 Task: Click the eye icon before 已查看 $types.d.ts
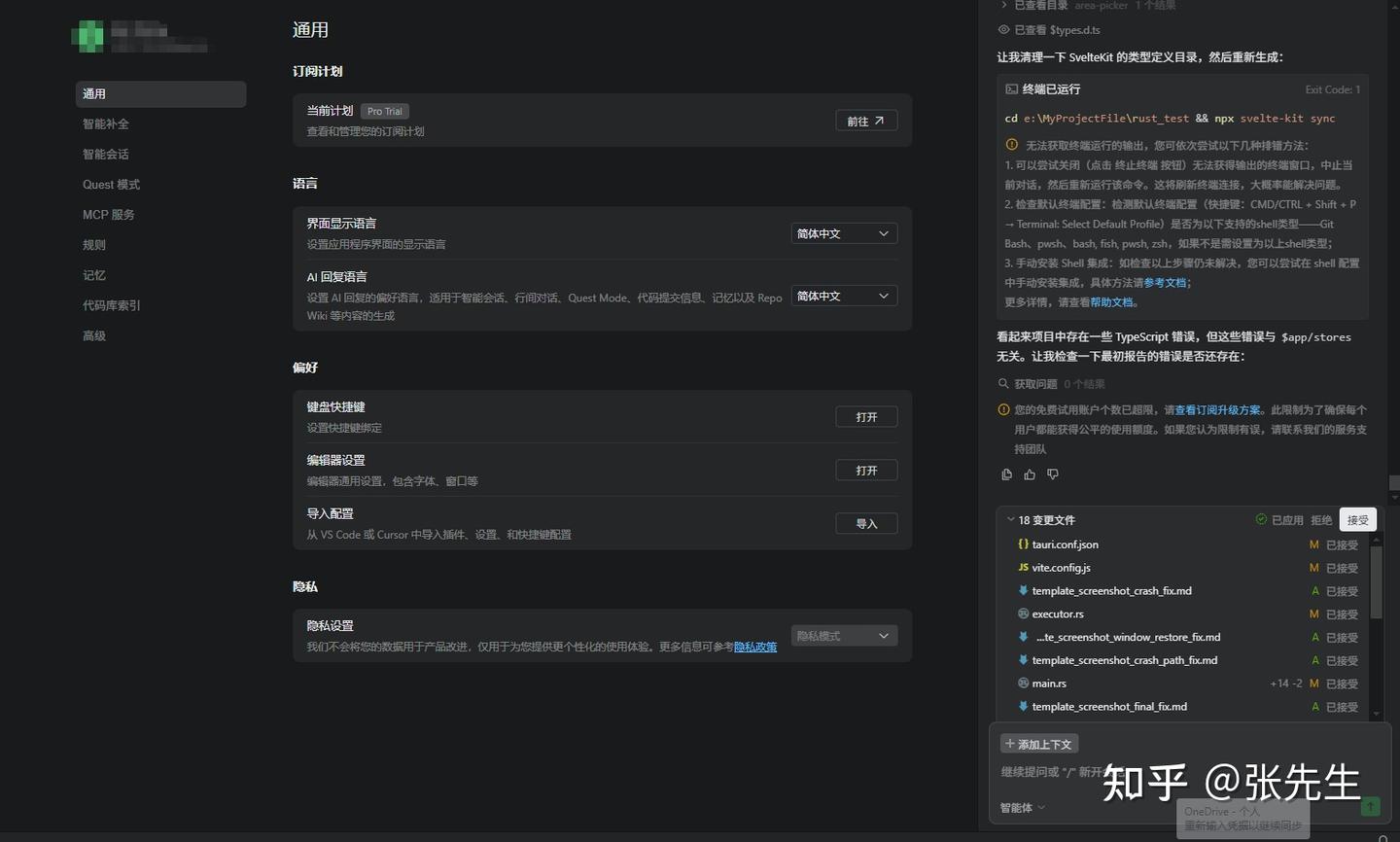coord(1003,30)
